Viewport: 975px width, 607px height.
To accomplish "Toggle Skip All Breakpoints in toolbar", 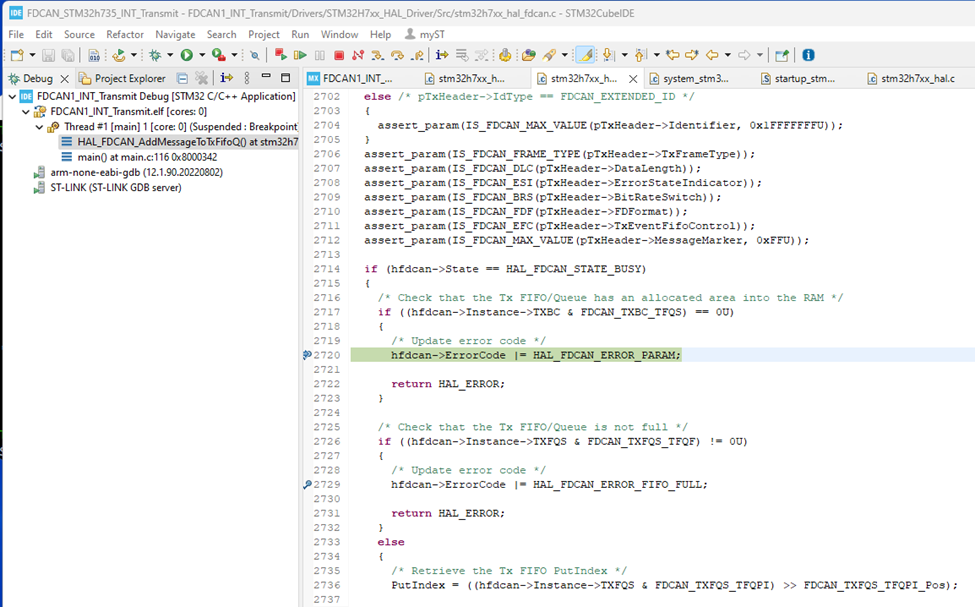I will coord(255,55).
